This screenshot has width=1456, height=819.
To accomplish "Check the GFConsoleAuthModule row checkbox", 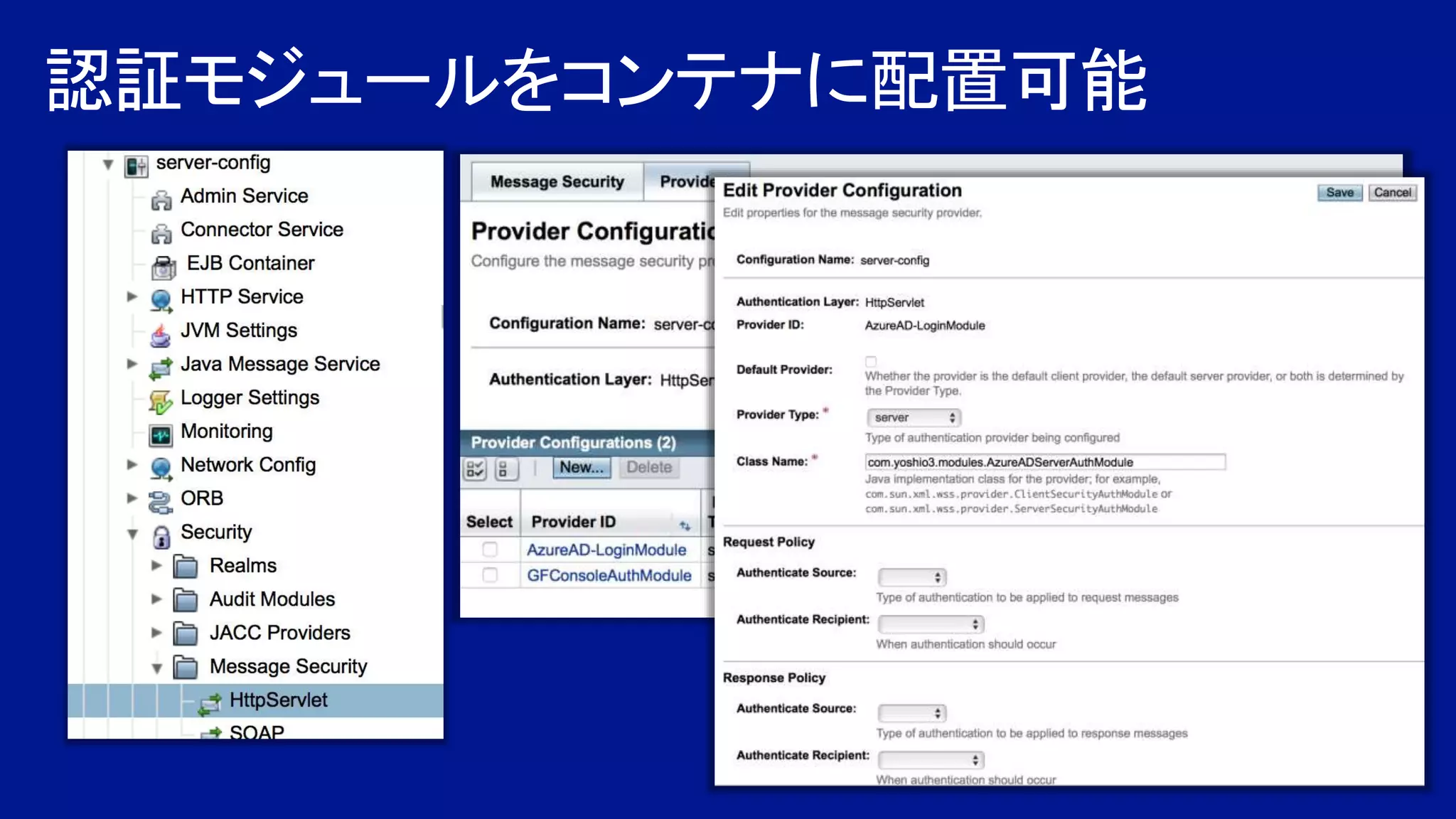I will tap(490, 575).
